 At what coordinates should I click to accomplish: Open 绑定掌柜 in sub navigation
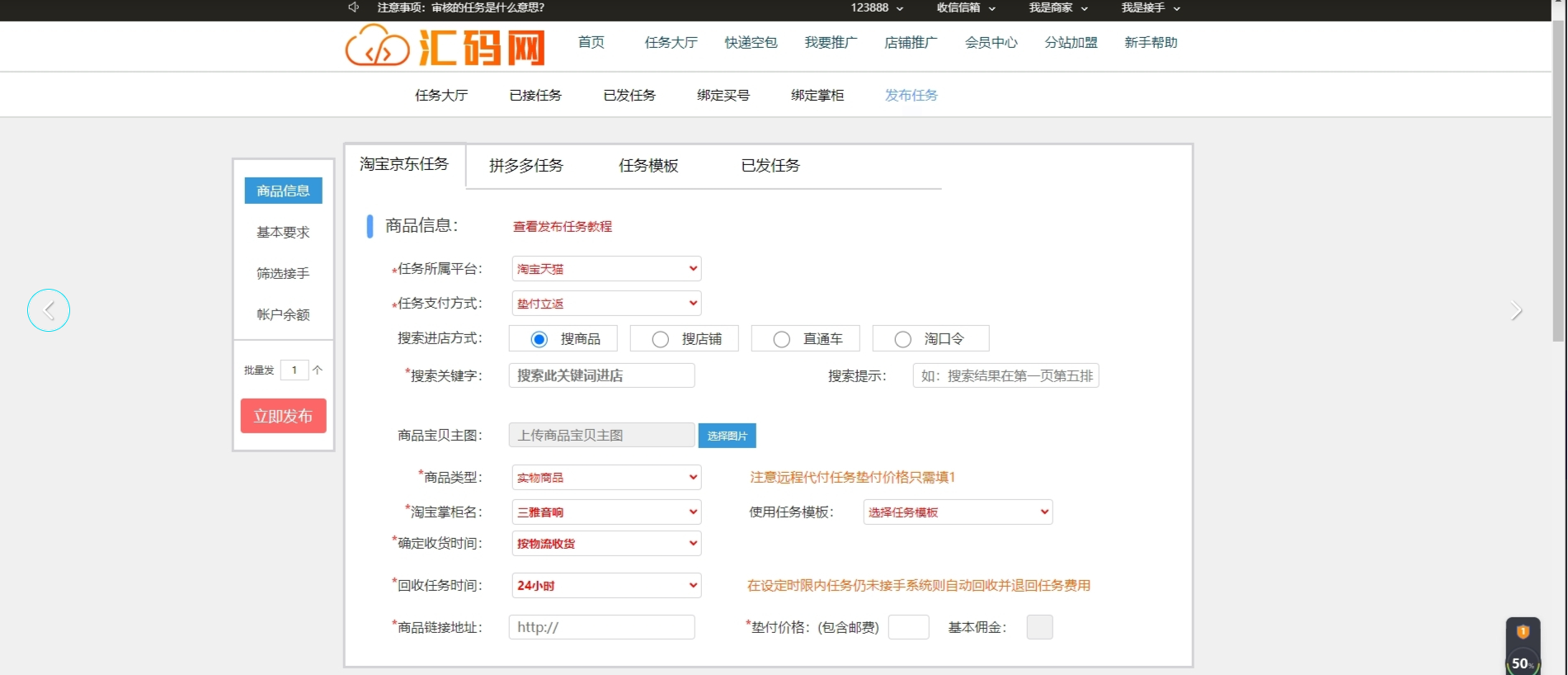pos(817,96)
